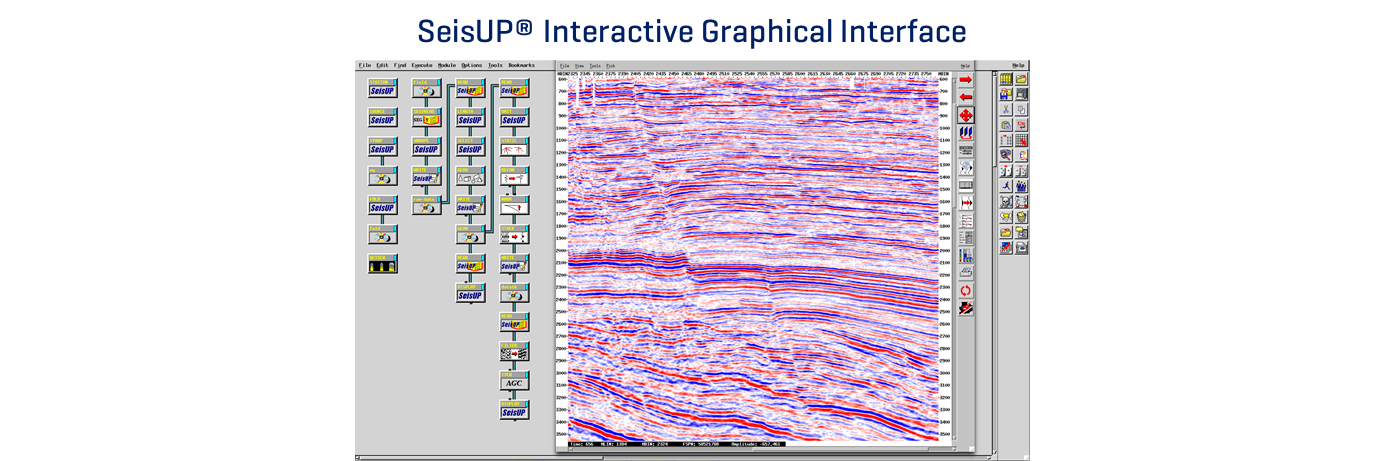Viewport: 1385px width, 461px height.
Task: Open the Pick menu of the seismic viewer
Action: click(x=610, y=66)
